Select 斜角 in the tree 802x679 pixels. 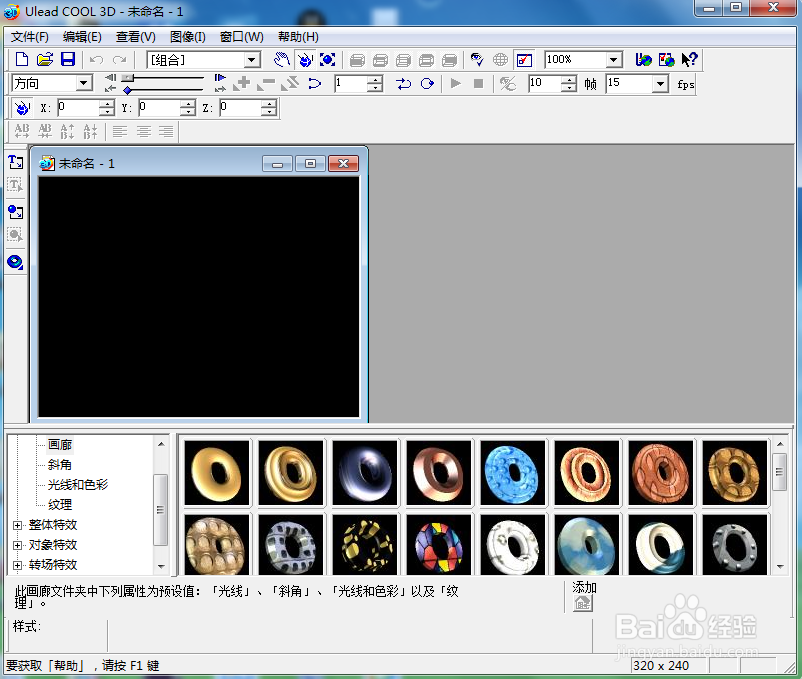coord(60,465)
